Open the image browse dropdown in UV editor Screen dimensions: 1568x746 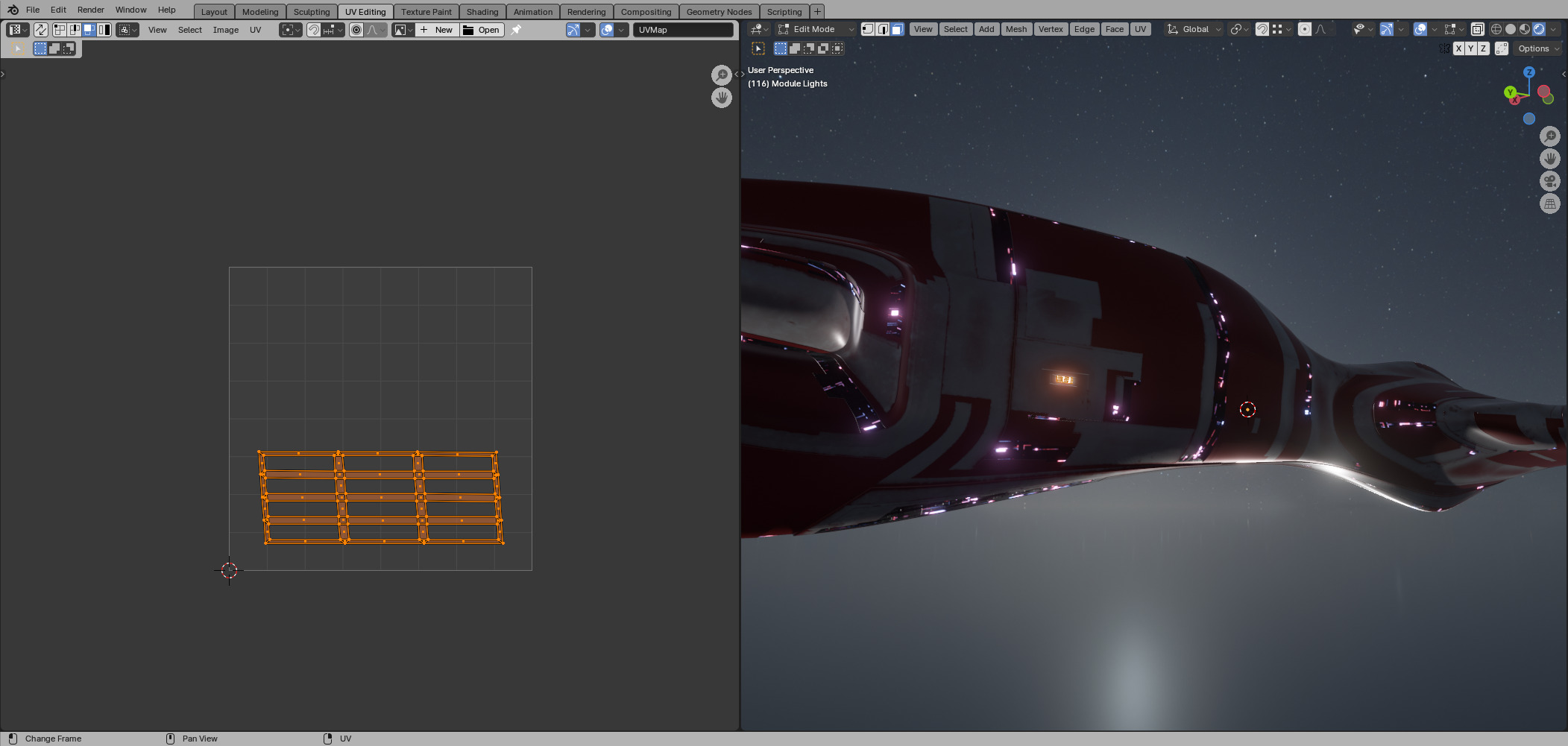coord(403,30)
